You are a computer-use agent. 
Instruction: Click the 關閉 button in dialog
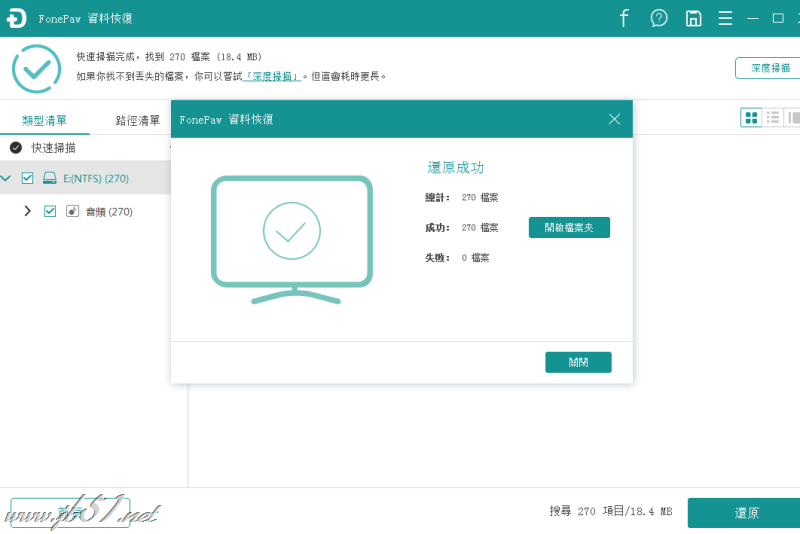[578, 362]
